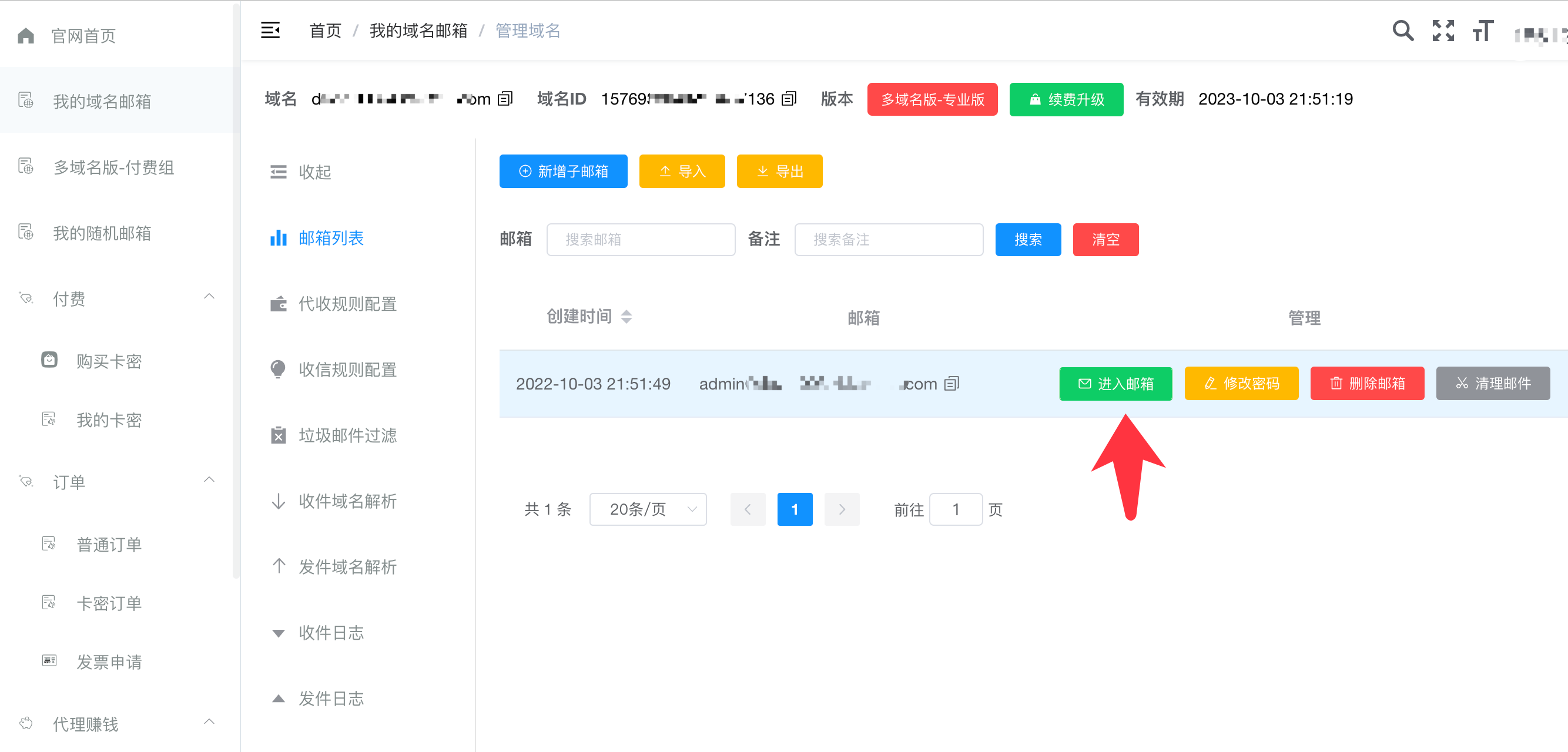The width and height of the screenshot is (1568, 752).
Task: Go to previous page arrow
Action: point(748,509)
